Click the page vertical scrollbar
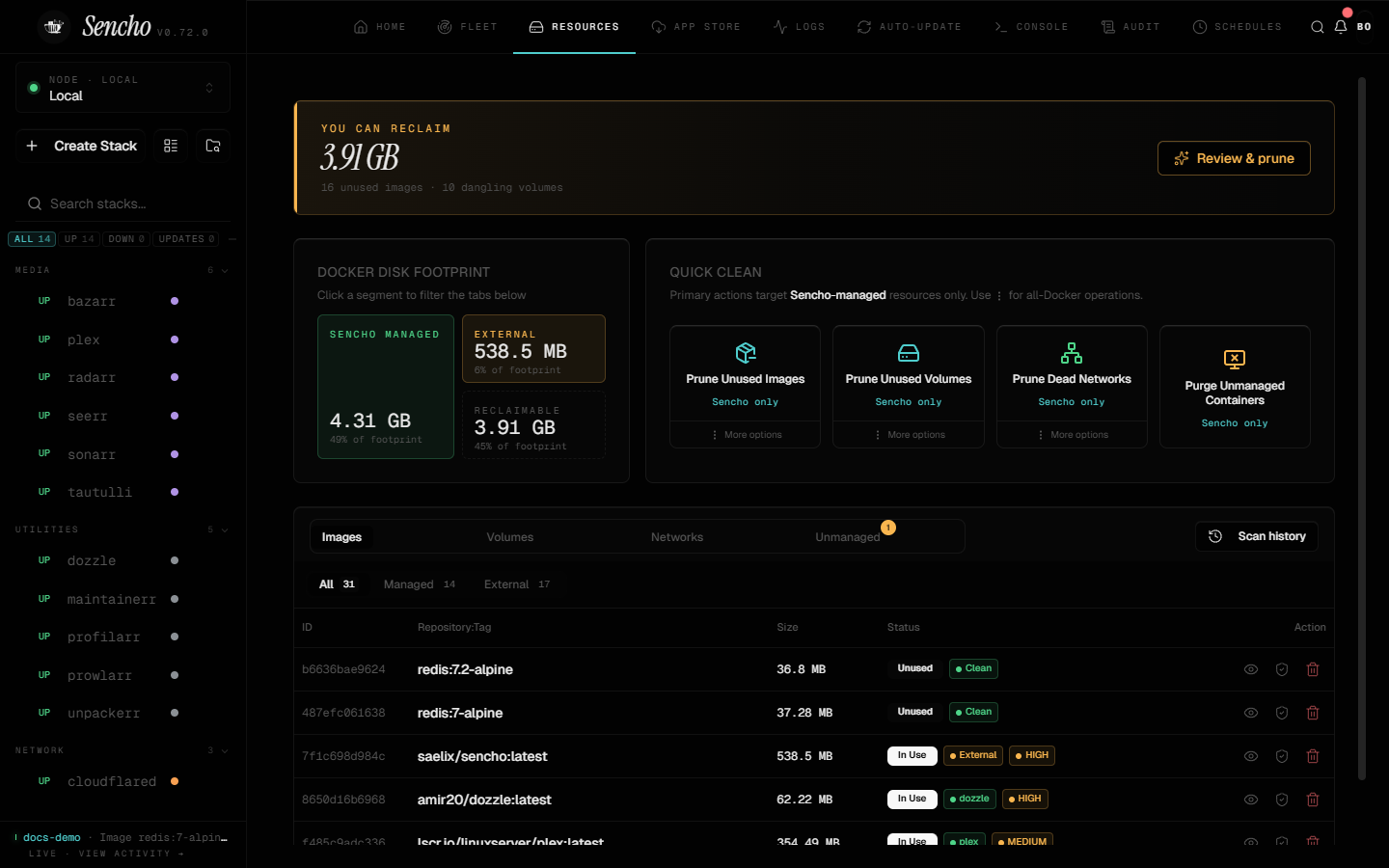 [1362, 428]
